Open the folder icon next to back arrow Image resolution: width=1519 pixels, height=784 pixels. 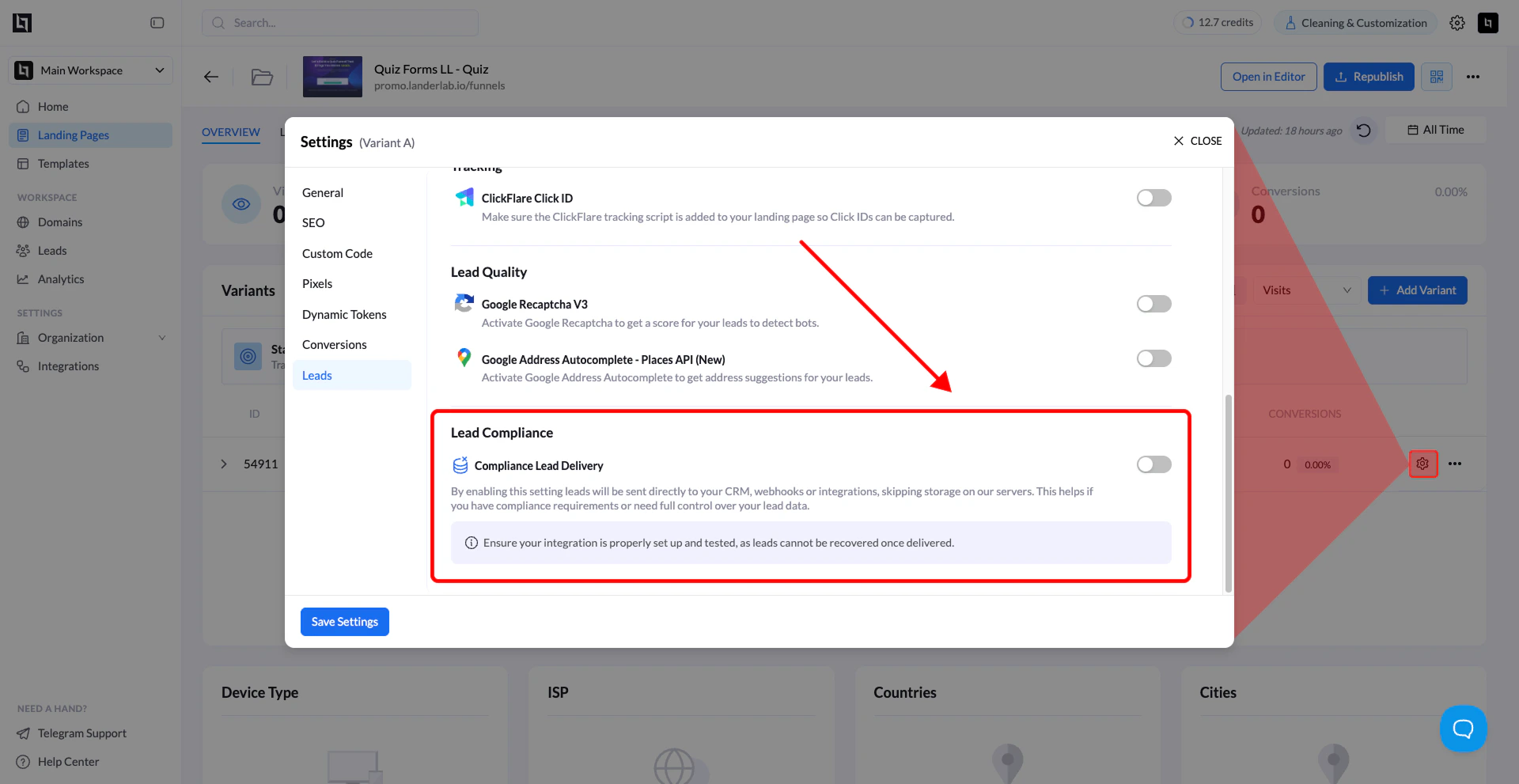262,77
